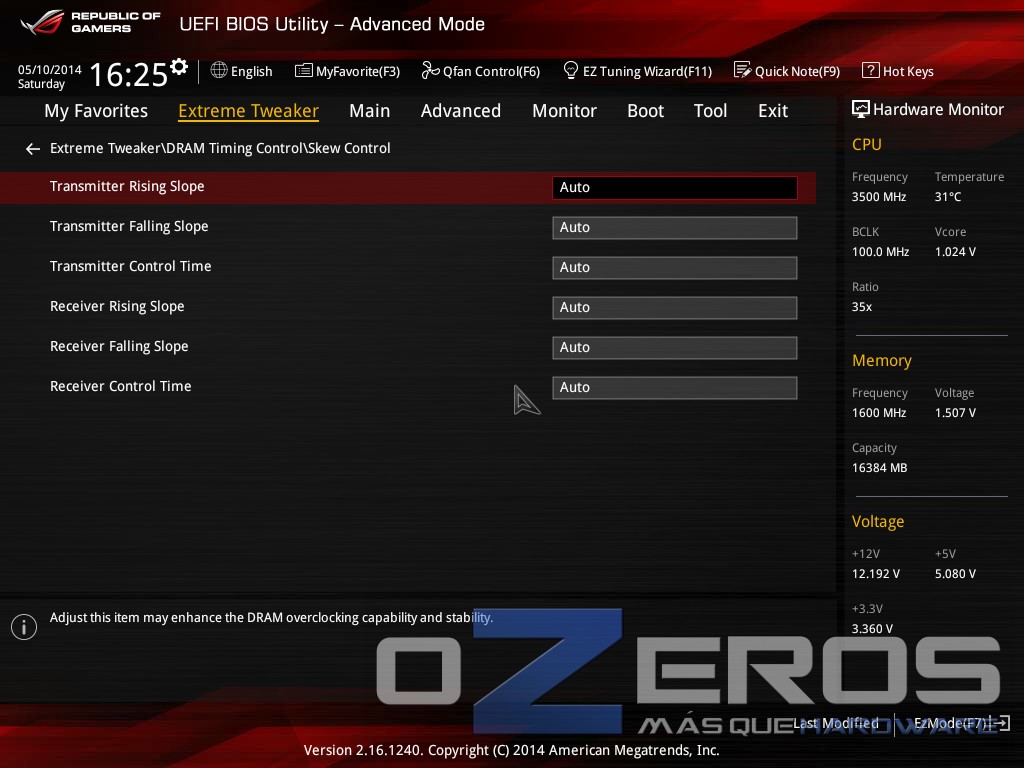Click the Hot Keys question mark icon
The image size is (1024, 768).
click(871, 70)
